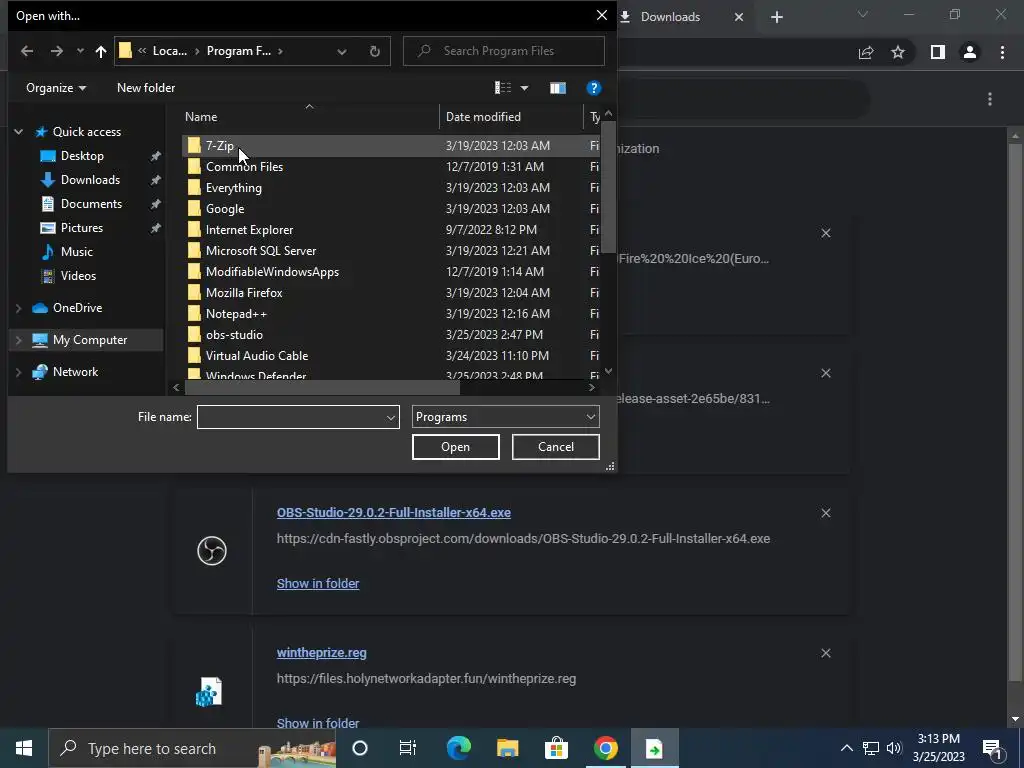
Task: Expand the My Computer tree node
Action: (18, 340)
